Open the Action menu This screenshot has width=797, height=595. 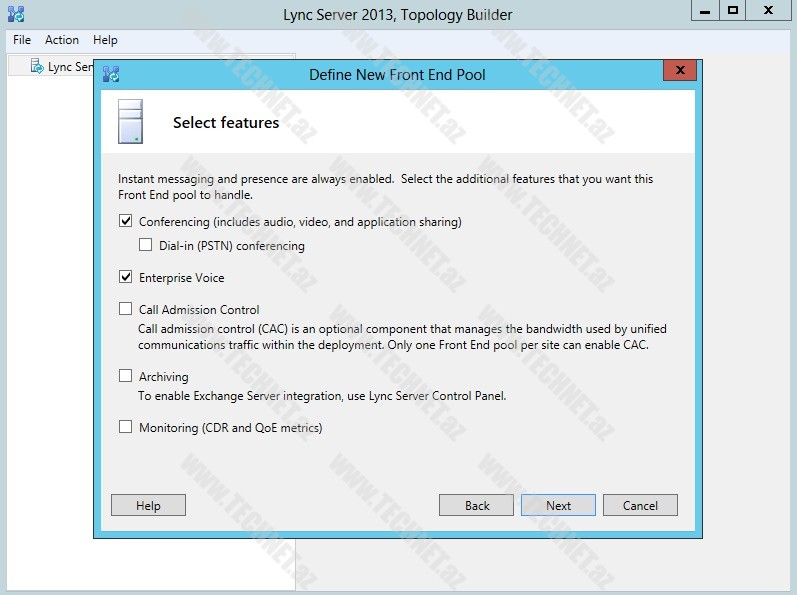tap(62, 40)
